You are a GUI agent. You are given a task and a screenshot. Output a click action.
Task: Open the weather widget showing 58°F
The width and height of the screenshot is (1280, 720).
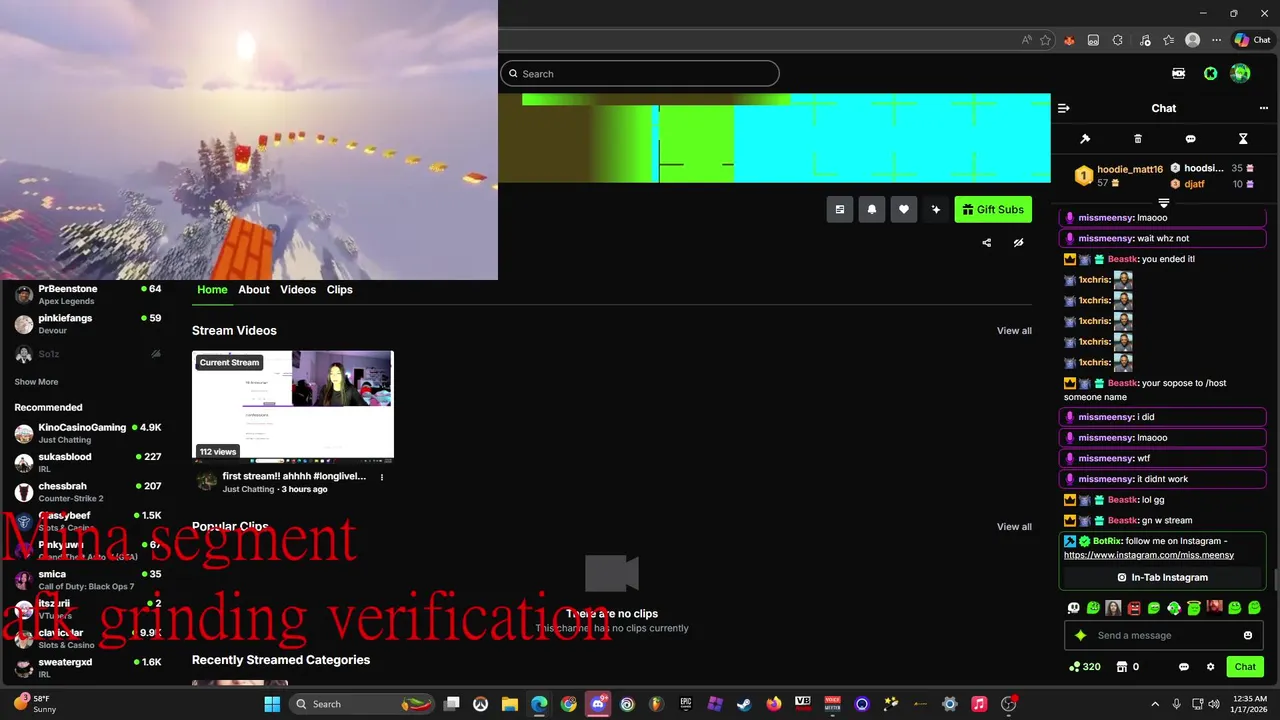click(35, 703)
